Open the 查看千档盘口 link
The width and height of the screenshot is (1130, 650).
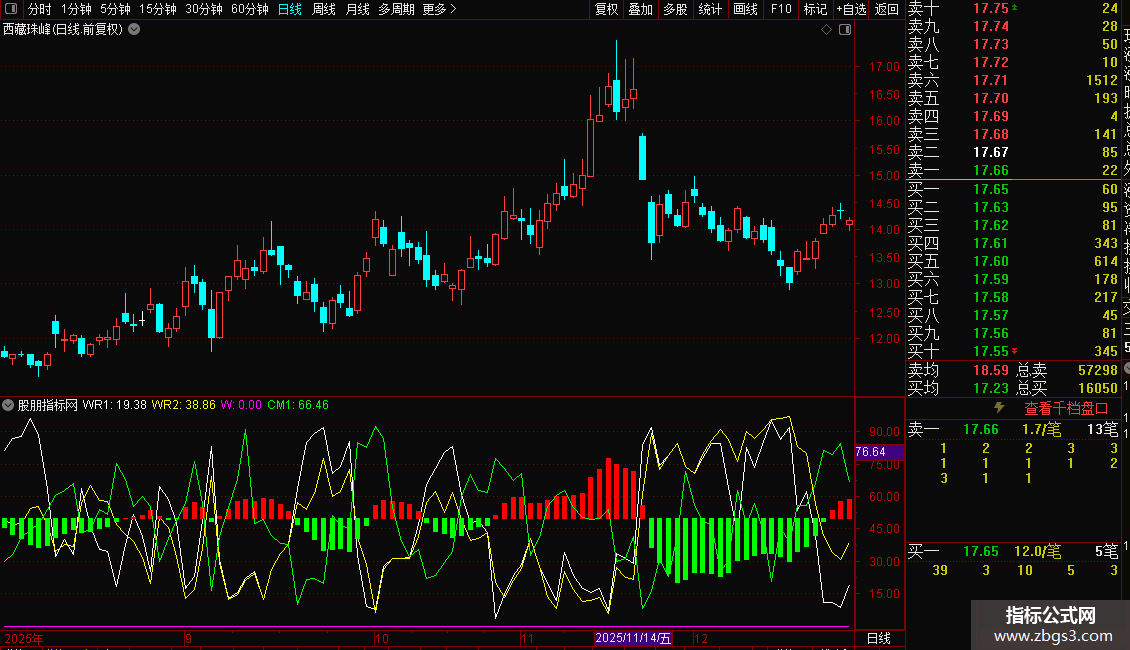pyautogui.click(x=1066, y=408)
